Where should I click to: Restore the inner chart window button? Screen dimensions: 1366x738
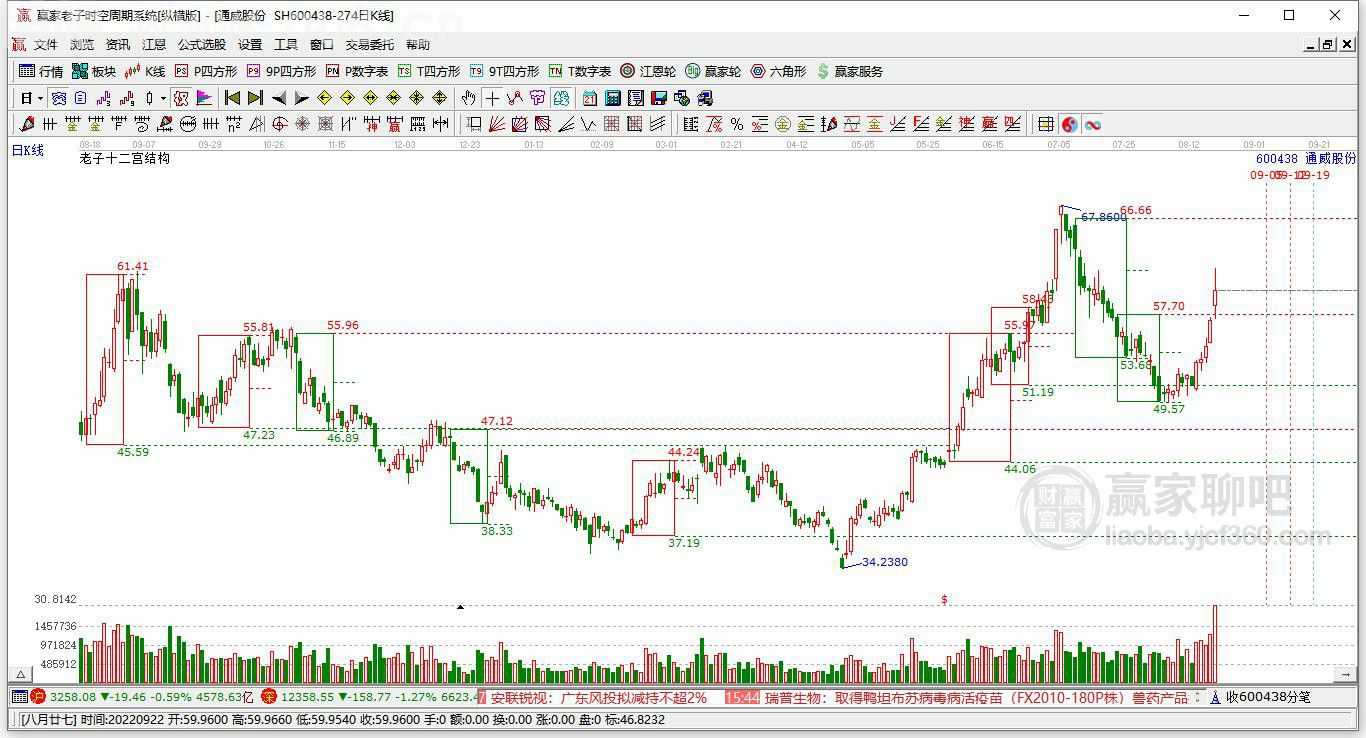point(1328,45)
